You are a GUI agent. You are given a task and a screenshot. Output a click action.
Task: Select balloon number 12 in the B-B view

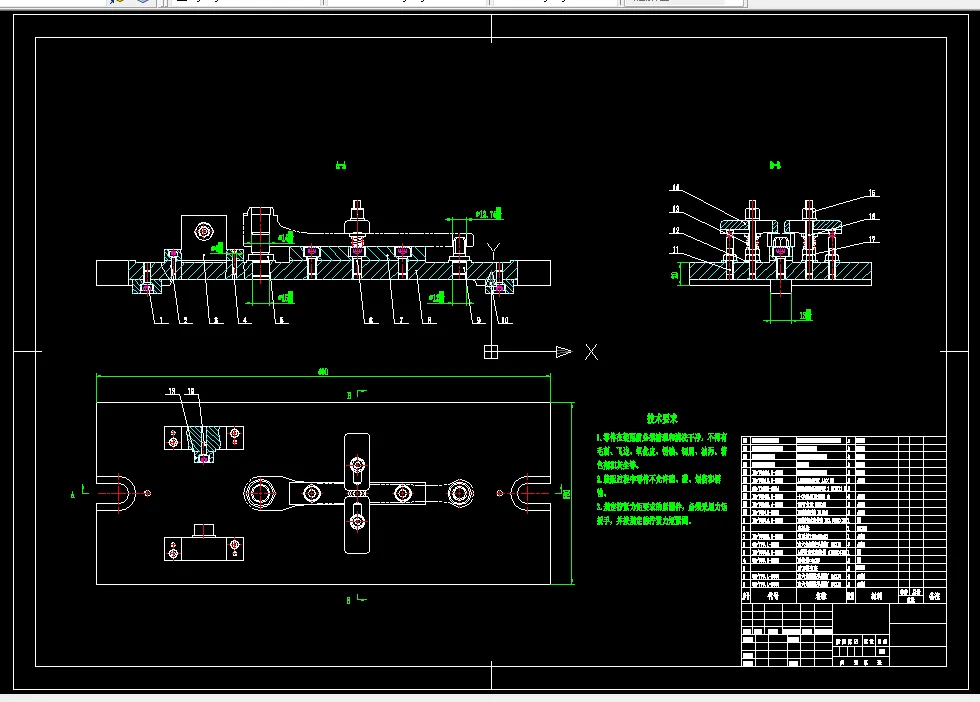click(x=675, y=230)
